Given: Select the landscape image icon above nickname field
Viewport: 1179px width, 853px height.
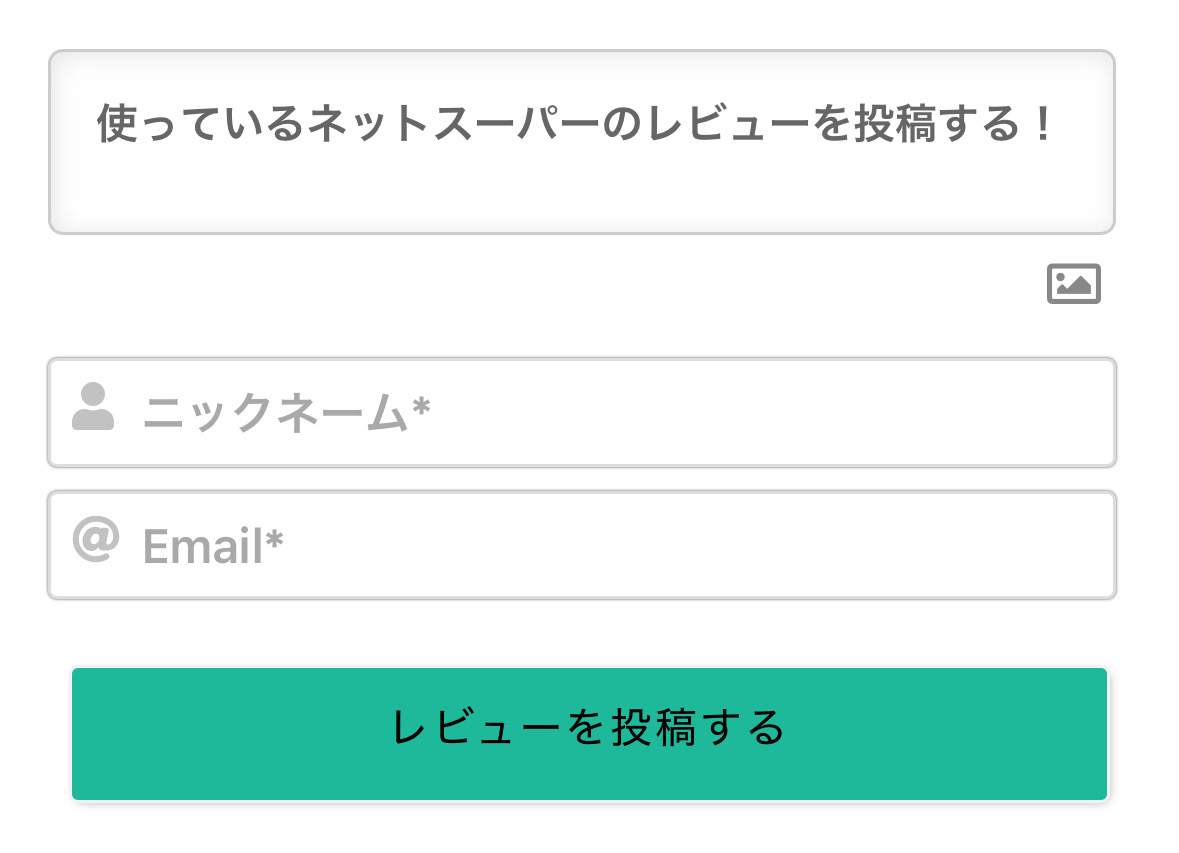Looking at the screenshot, I should [x=1074, y=284].
